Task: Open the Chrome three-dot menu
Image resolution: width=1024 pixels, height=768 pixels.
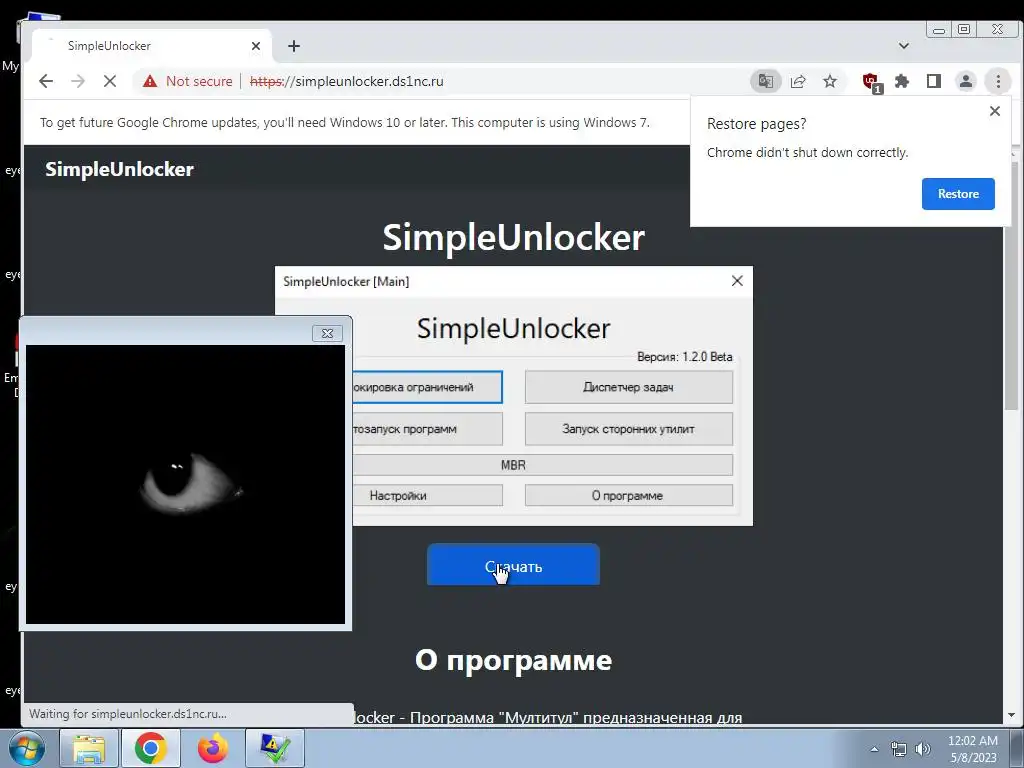Action: click(998, 81)
